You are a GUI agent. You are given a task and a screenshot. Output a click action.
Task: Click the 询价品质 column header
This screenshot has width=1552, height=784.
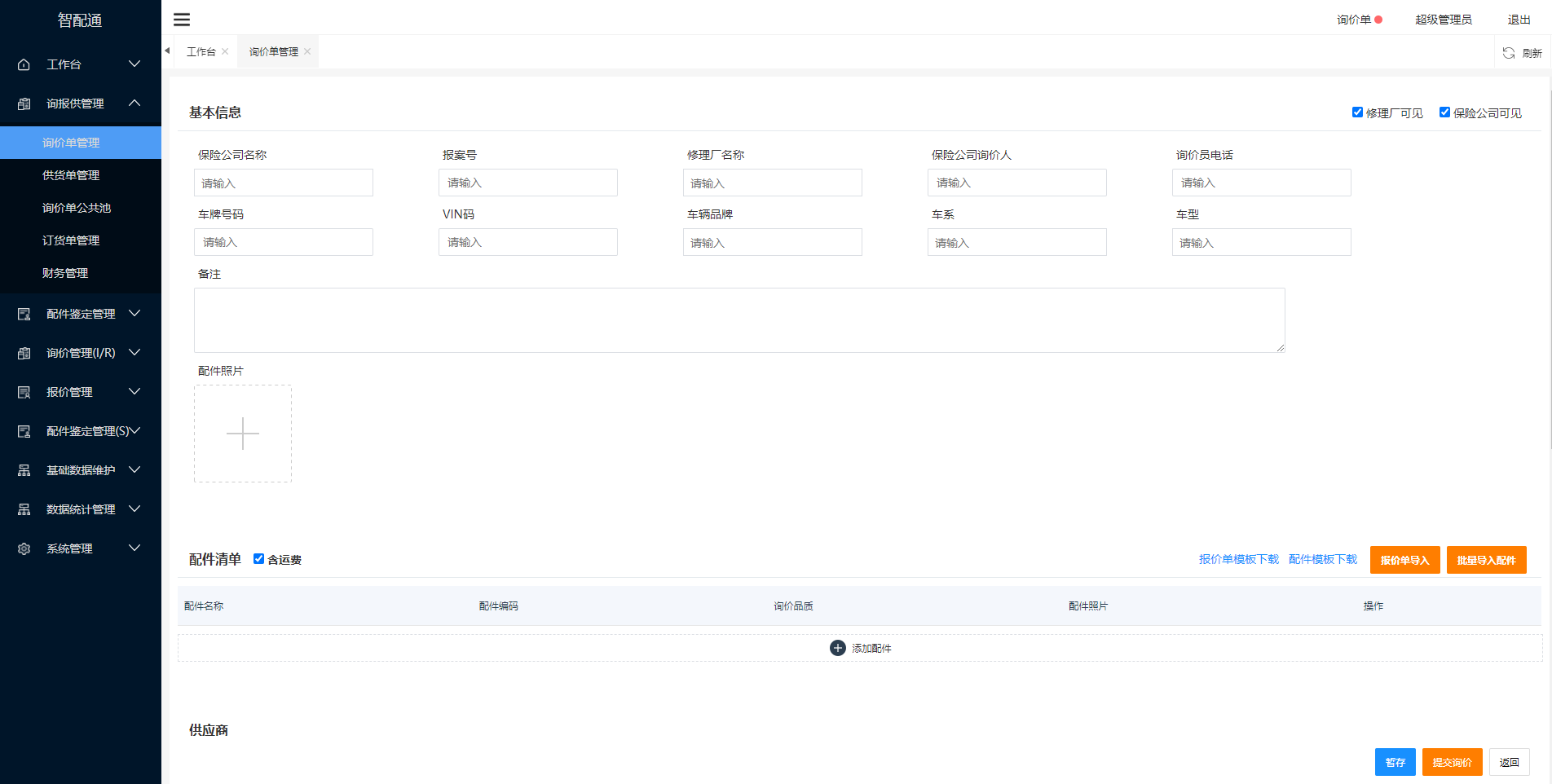pos(793,606)
